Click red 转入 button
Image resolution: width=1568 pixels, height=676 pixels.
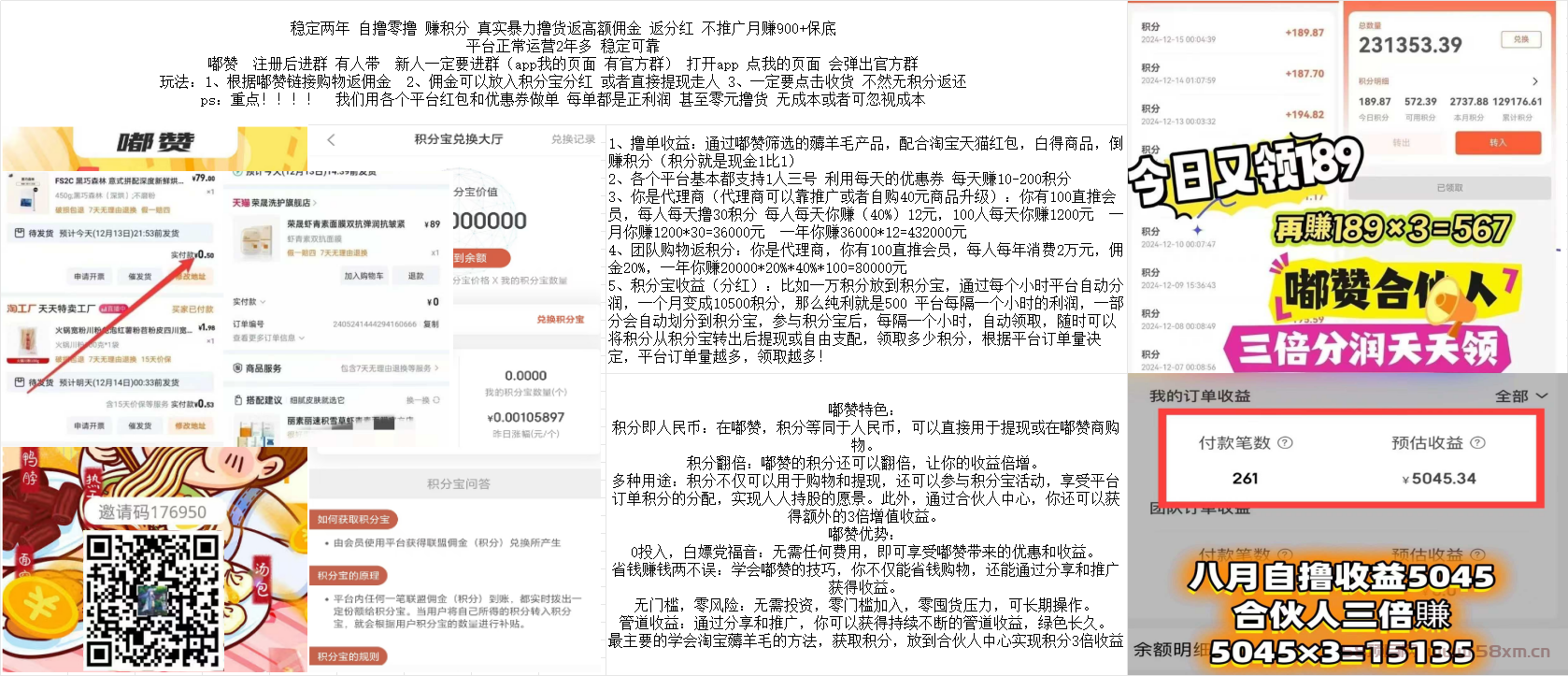[1498, 143]
